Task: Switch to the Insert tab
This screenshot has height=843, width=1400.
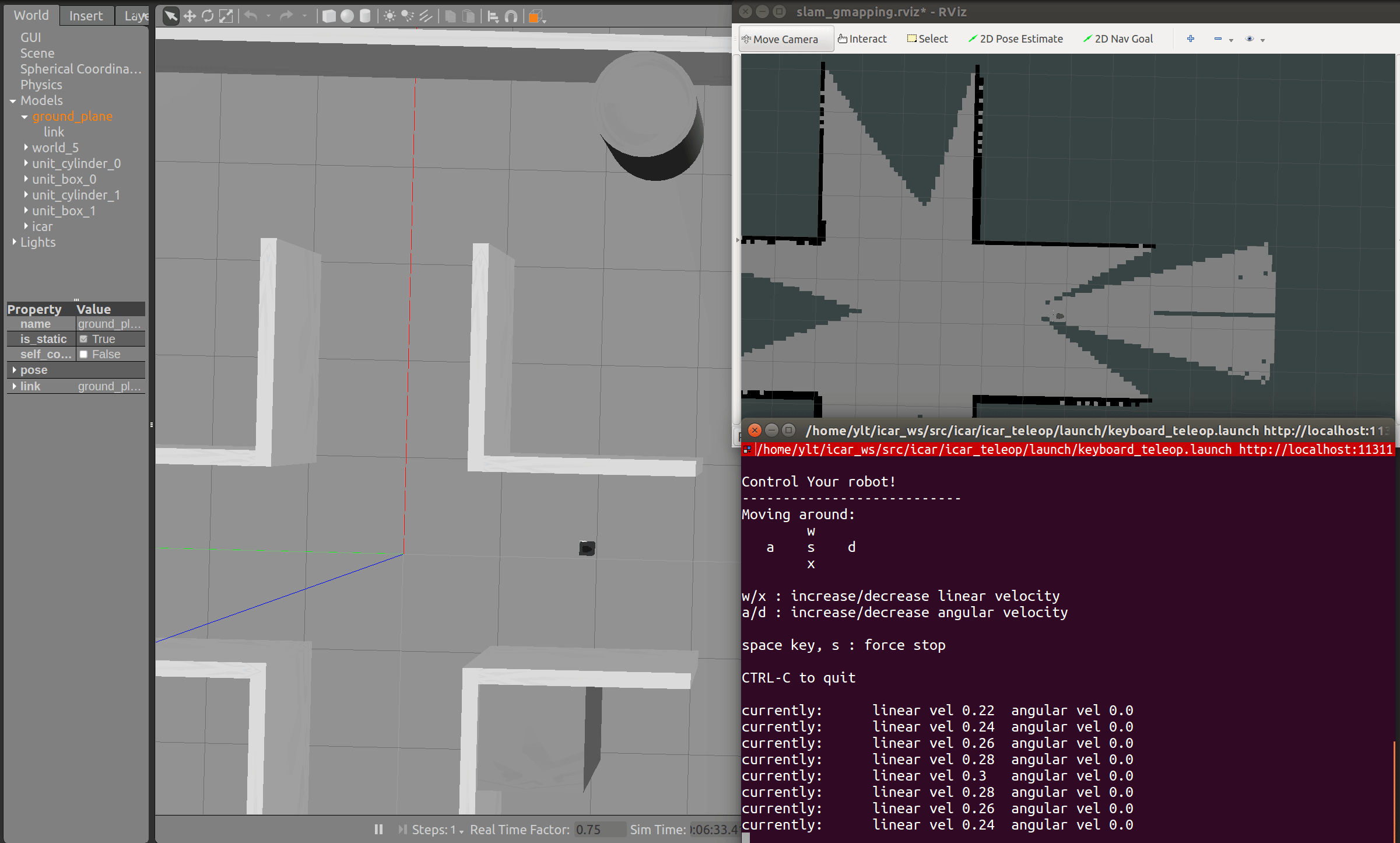Action: 86,16
